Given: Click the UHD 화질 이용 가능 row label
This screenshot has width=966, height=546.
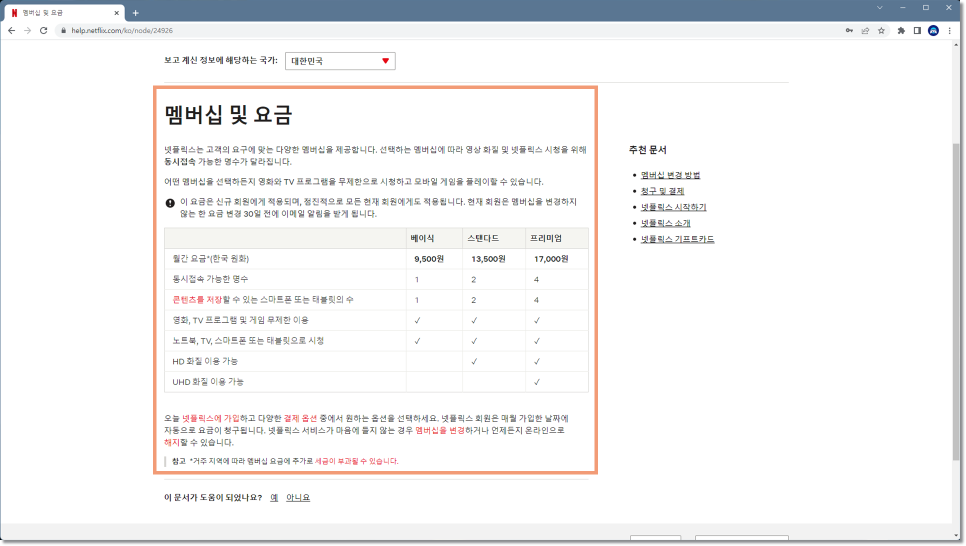Looking at the screenshot, I should (208, 382).
